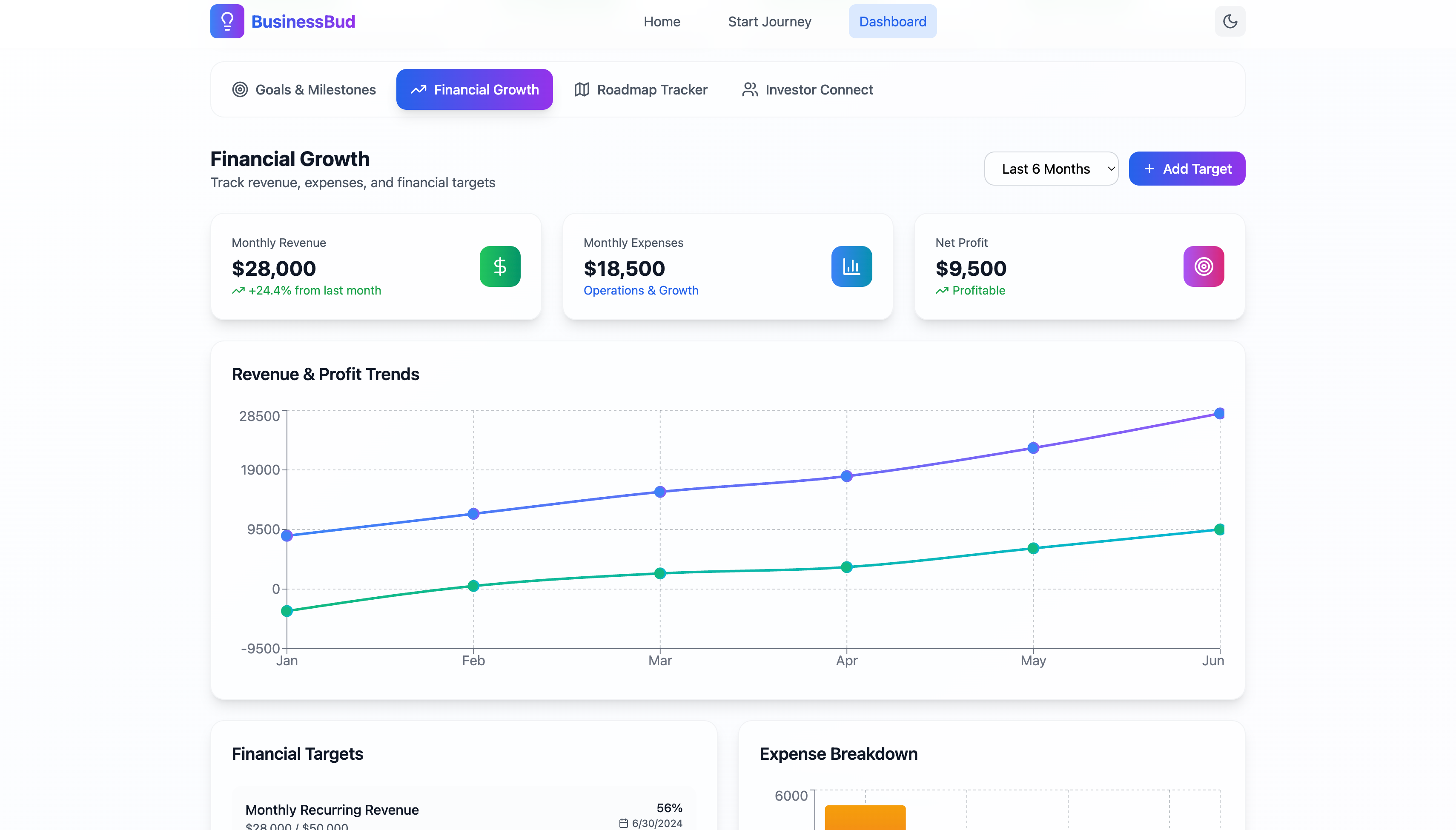This screenshot has width=1456, height=830.
Task: Select the Dashboard nav item
Action: (x=892, y=22)
